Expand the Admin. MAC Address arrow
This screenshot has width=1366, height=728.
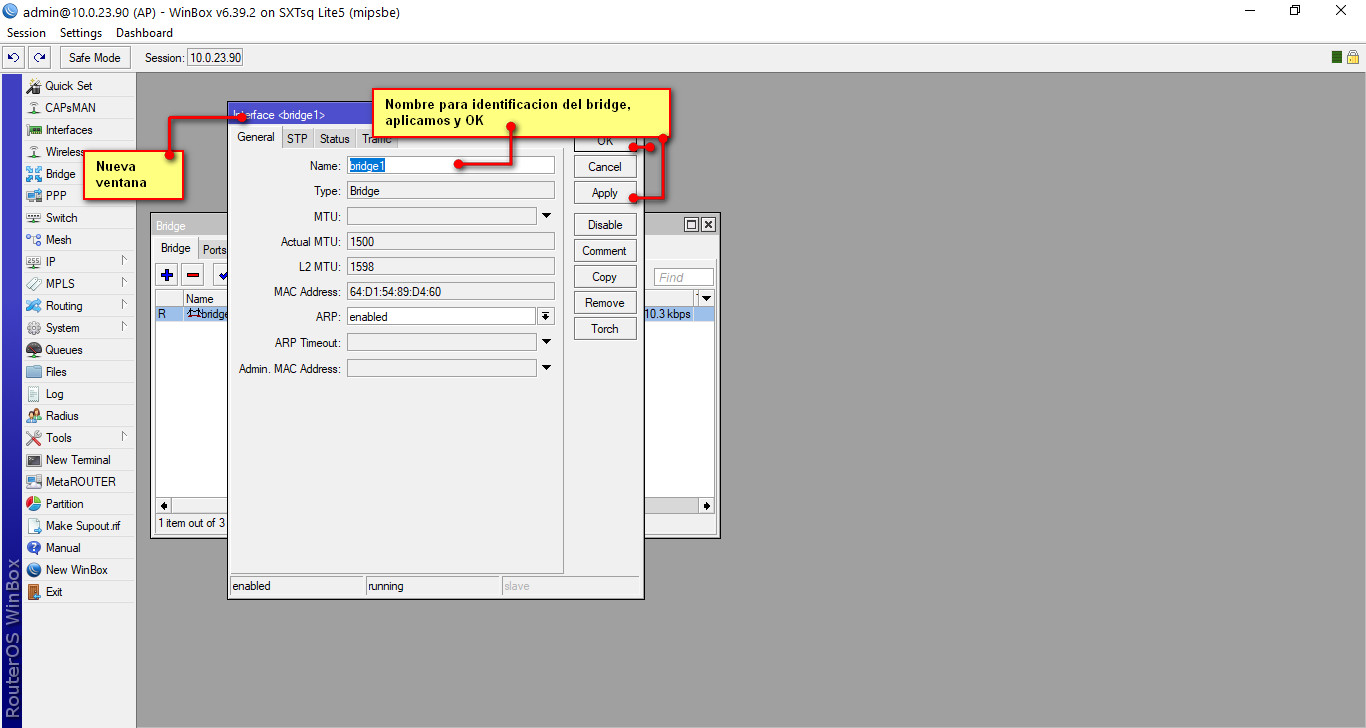point(546,368)
